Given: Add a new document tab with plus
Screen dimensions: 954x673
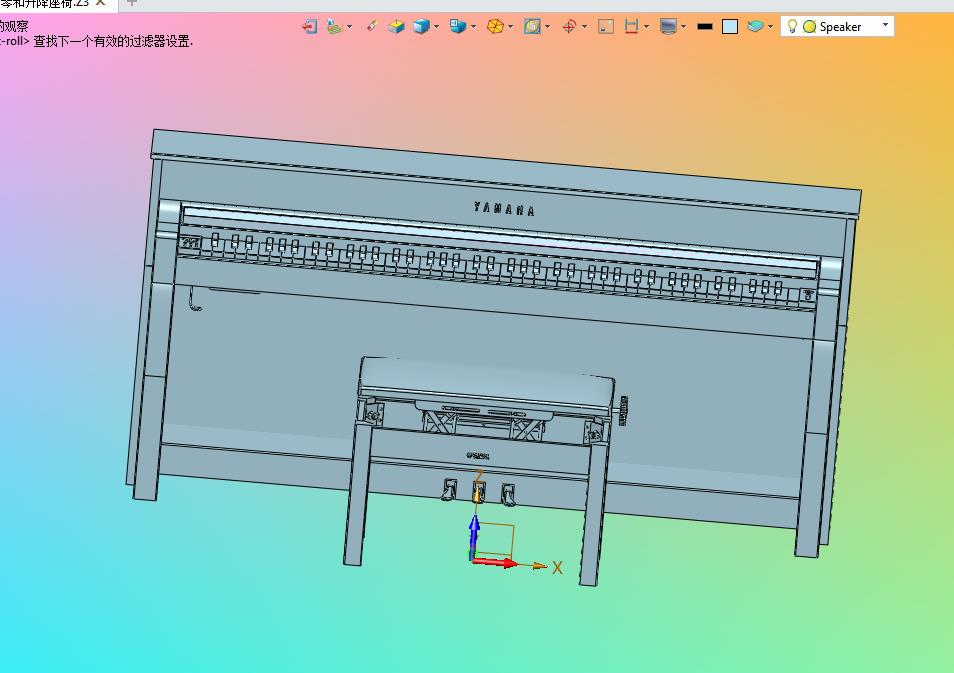Looking at the screenshot, I should pyautogui.click(x=131, y=3).
